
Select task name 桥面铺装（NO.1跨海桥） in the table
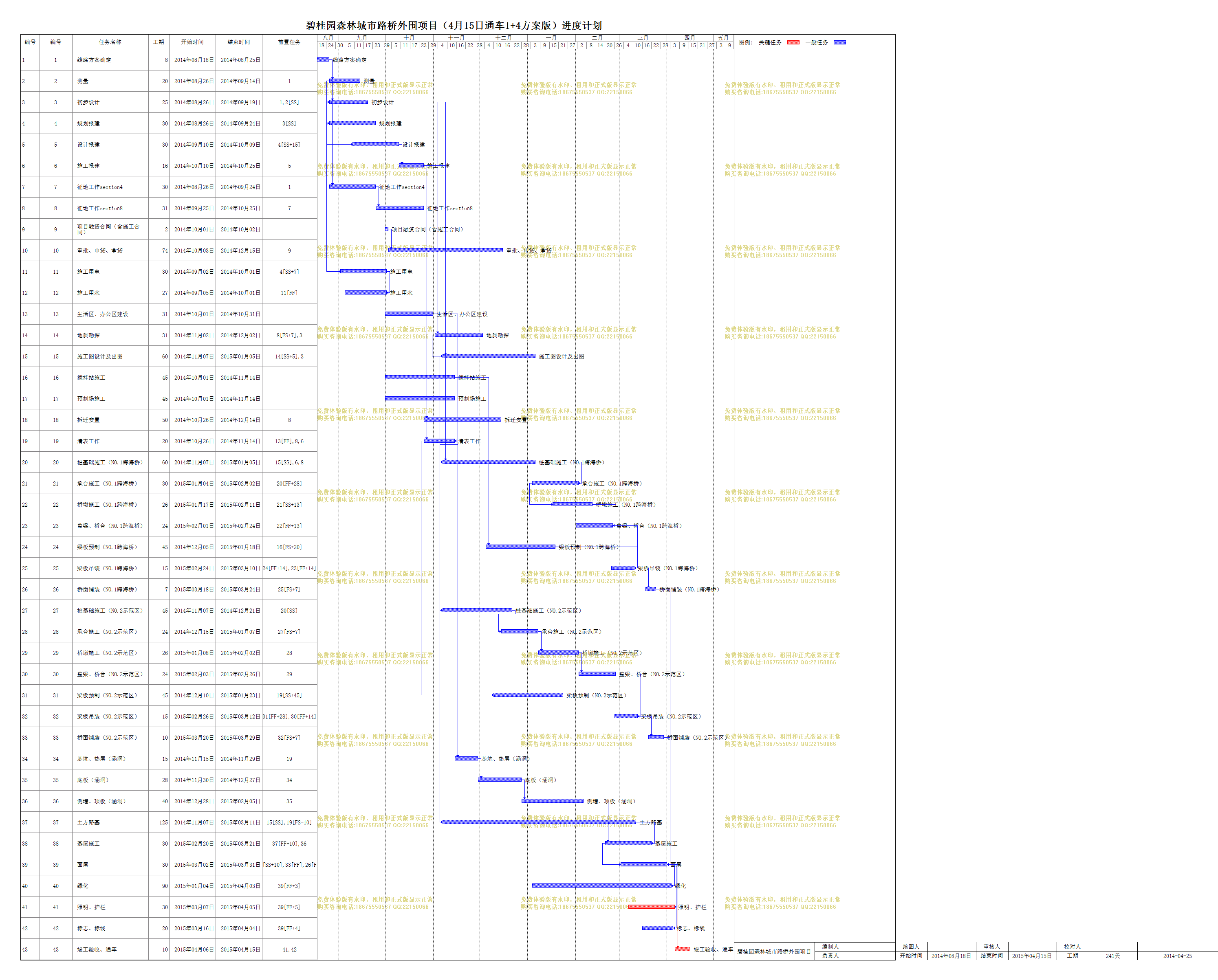coord(107,589)
